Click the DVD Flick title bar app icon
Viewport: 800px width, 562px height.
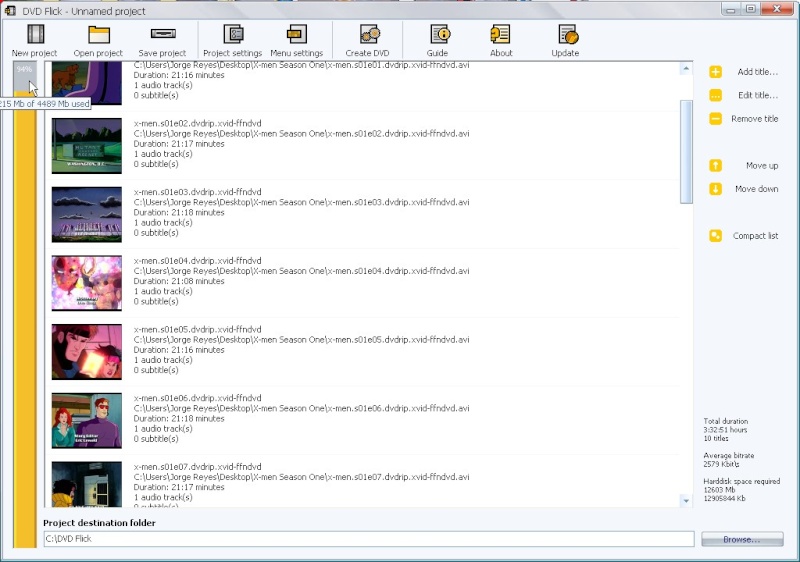point(10,11)
